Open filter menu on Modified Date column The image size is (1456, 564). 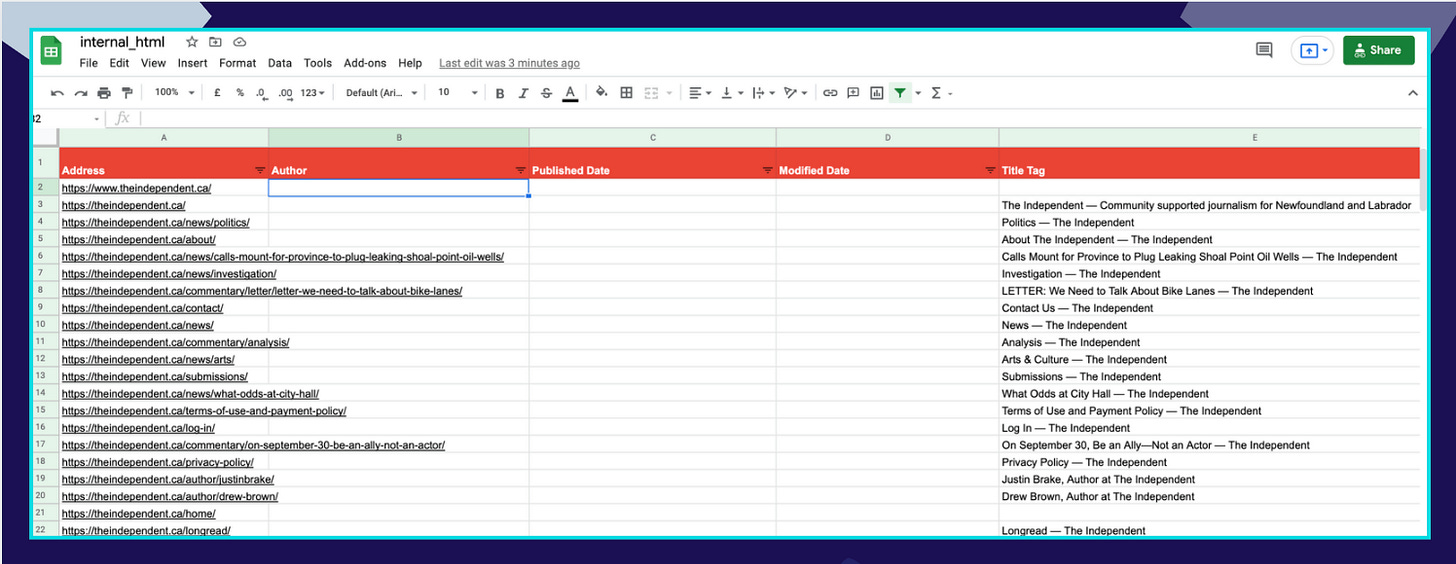(x=990, y=170)
